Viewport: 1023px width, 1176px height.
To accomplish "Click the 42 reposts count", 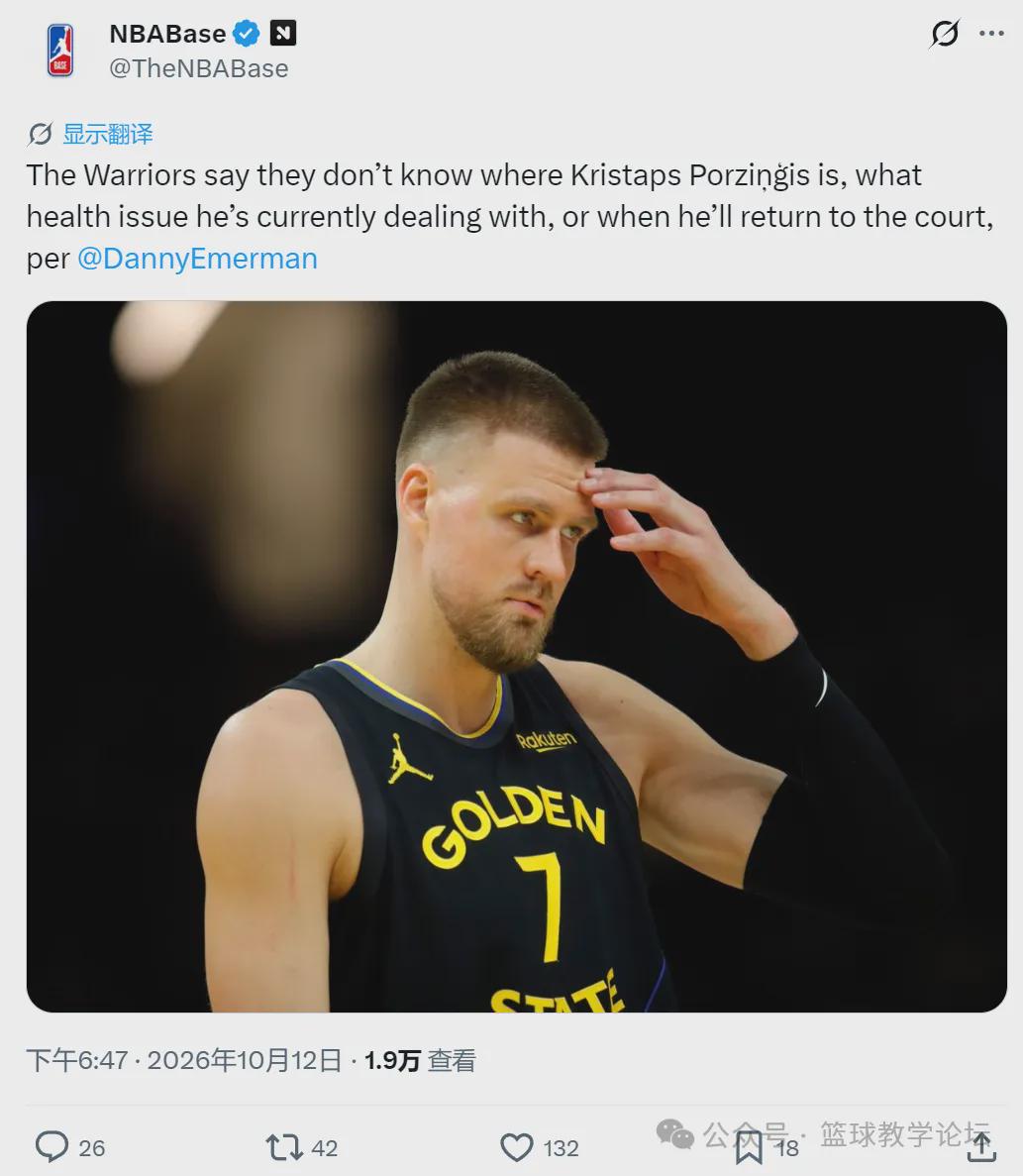I will click(x=325, y=1148).
